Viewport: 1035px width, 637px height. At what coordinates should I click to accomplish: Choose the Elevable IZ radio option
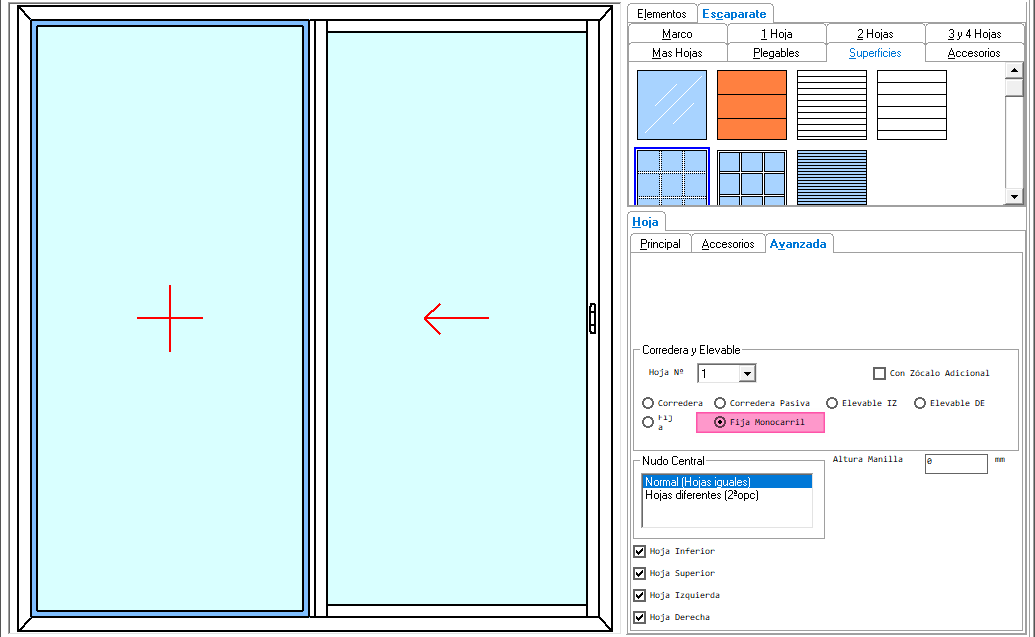[832, 403]
